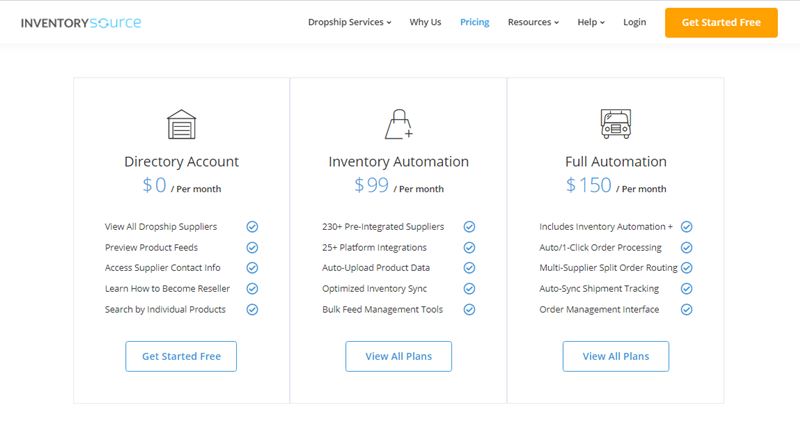800x430 pixels.
Task: Click the Multi-Supplier Split Order Routing text
Action: point(608,268)
